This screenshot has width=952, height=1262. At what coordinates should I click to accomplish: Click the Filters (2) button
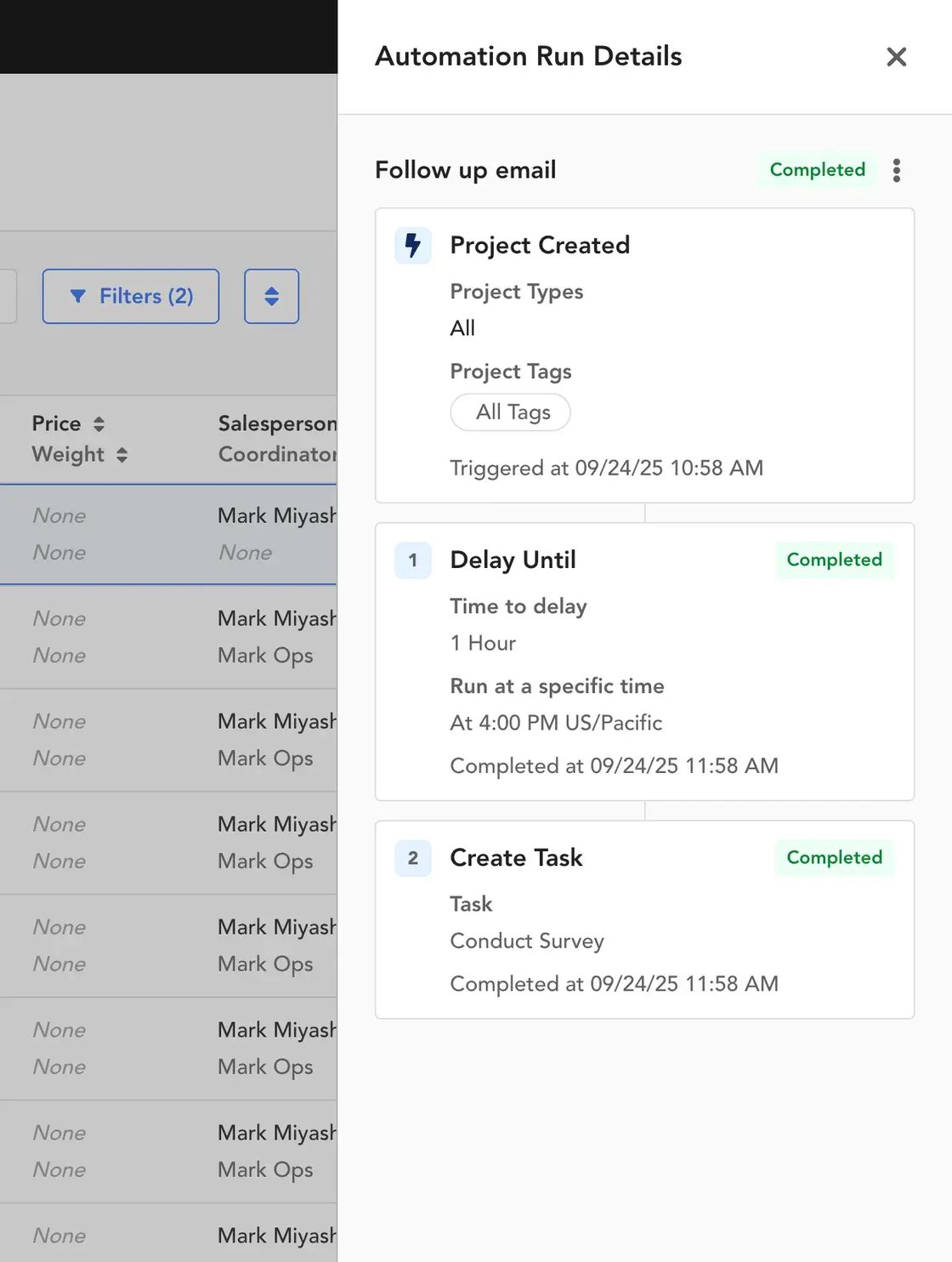click(130, 296)
